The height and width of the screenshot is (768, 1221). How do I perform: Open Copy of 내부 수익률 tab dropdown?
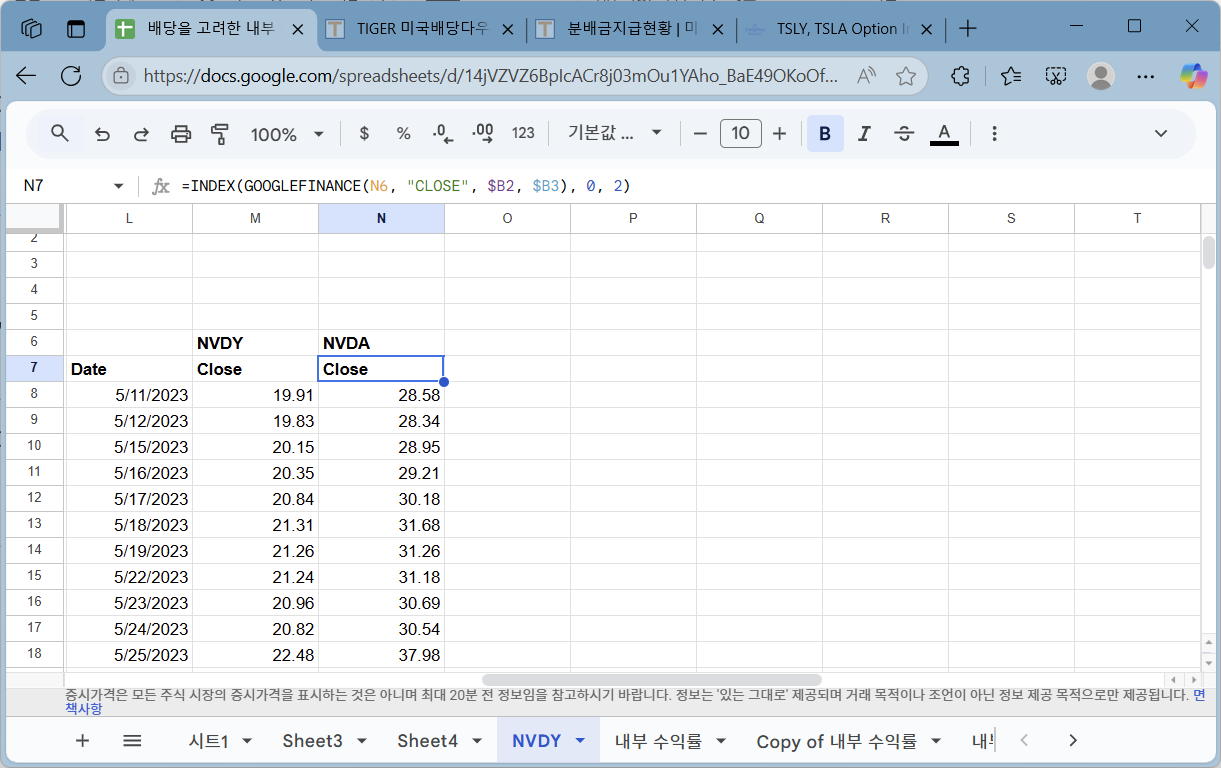coord(936,741)
